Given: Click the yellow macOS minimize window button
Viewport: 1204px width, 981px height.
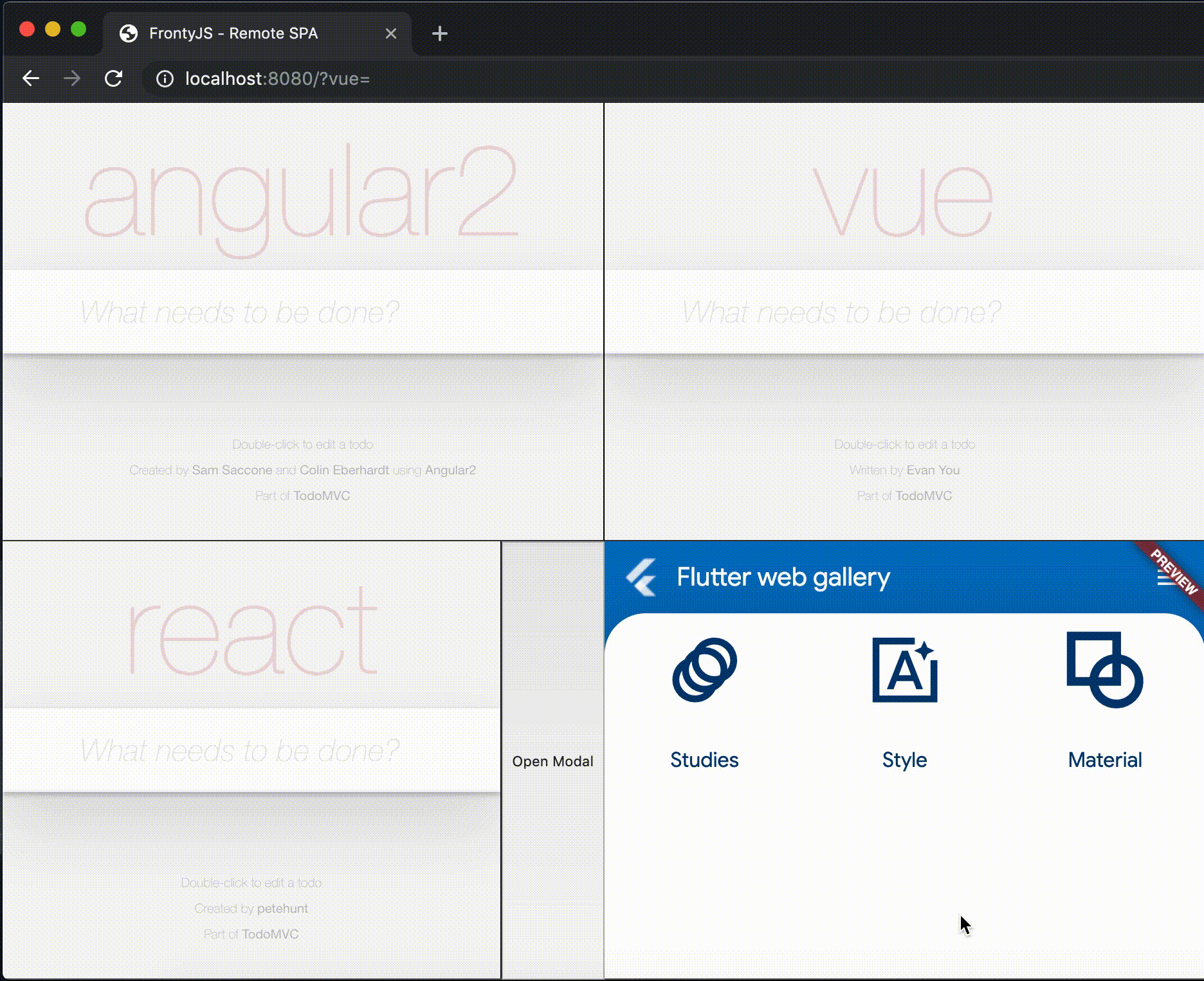Looking at the screenshot, I should coord(53,29).
